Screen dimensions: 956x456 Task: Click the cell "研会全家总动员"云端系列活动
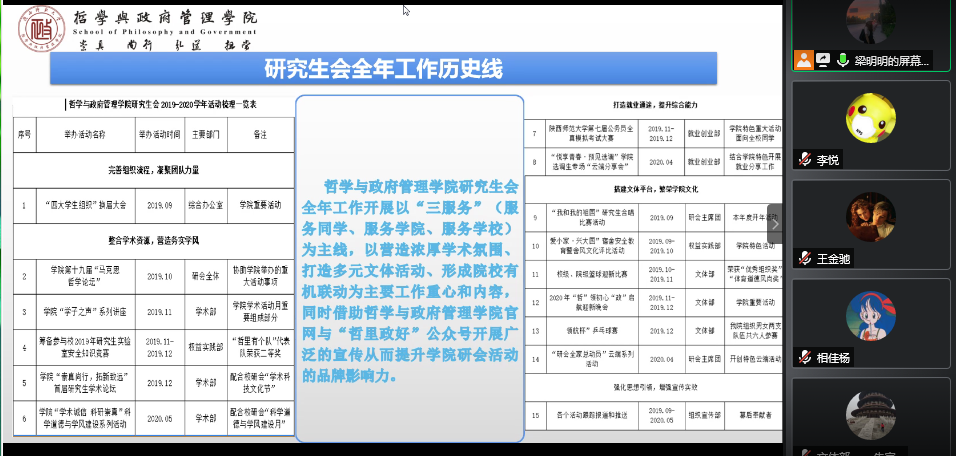pyautogui.click(x=591, y=359)
